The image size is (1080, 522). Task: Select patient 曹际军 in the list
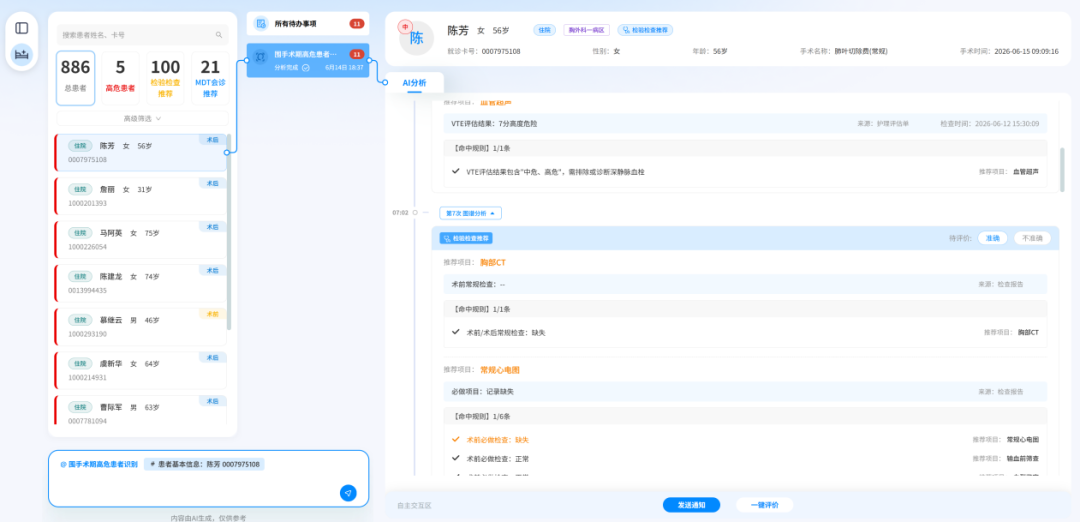pyautogui.click(x=141, y=410)
